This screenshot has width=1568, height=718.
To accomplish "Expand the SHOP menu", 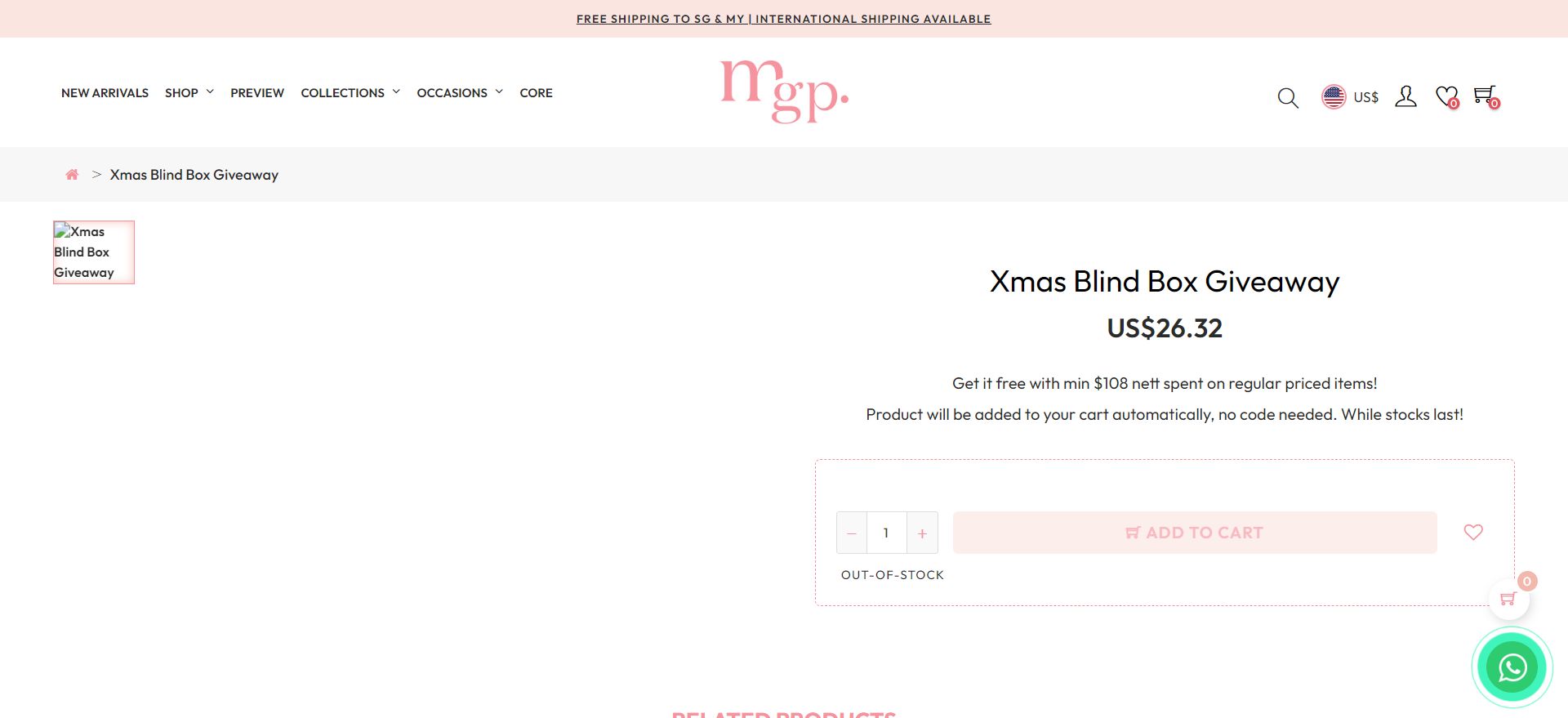I will [189, 93].
